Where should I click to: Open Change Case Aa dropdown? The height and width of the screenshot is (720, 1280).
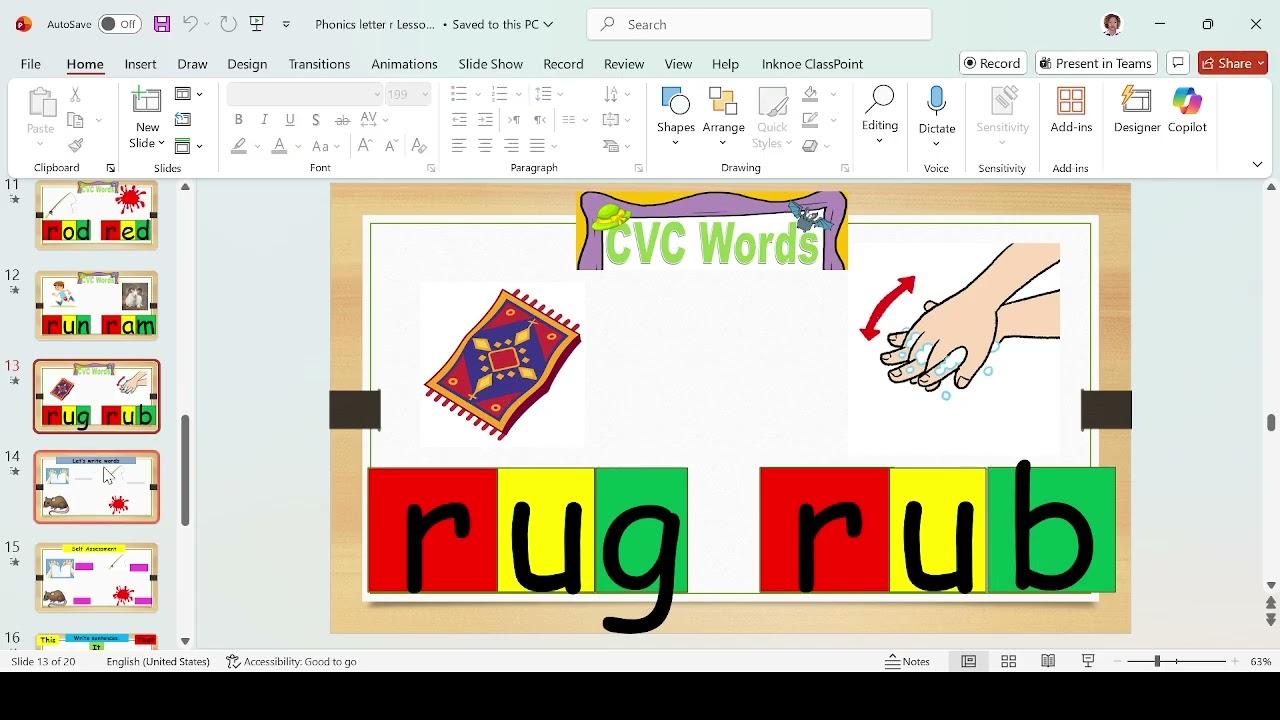(x=326, y=146)
